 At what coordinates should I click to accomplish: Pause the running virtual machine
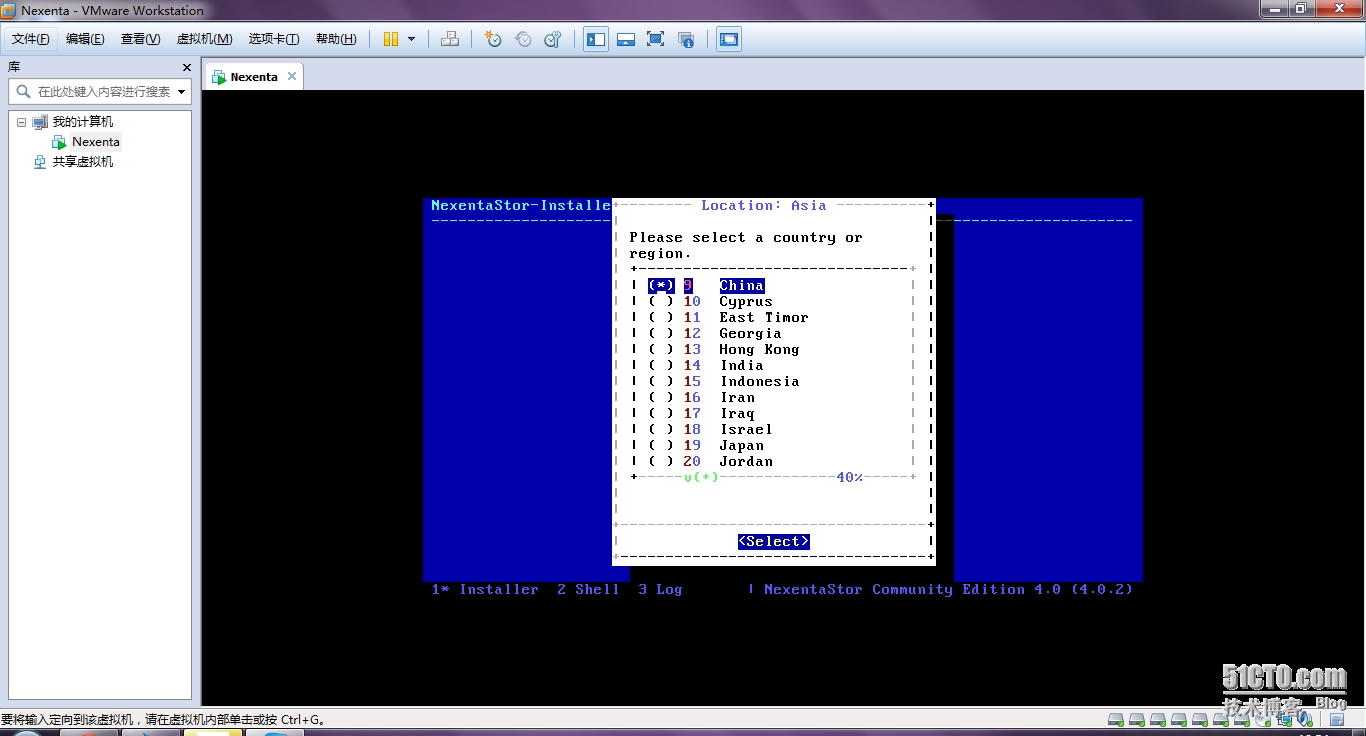[391, 39]
